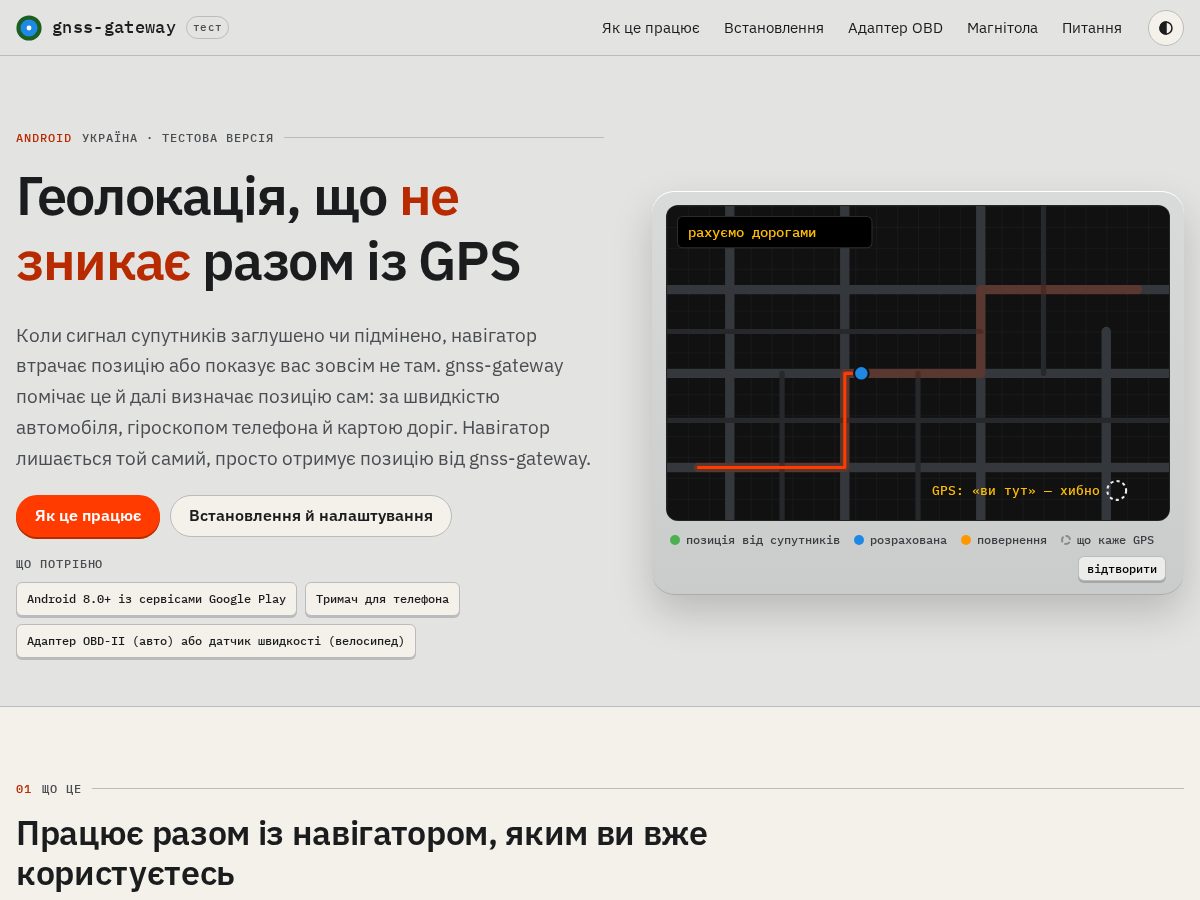This screenshot has width=1200, height=900.
Task: Click the 'рахуємо дорогами' status label on map
Action: [x=774, y=232]
